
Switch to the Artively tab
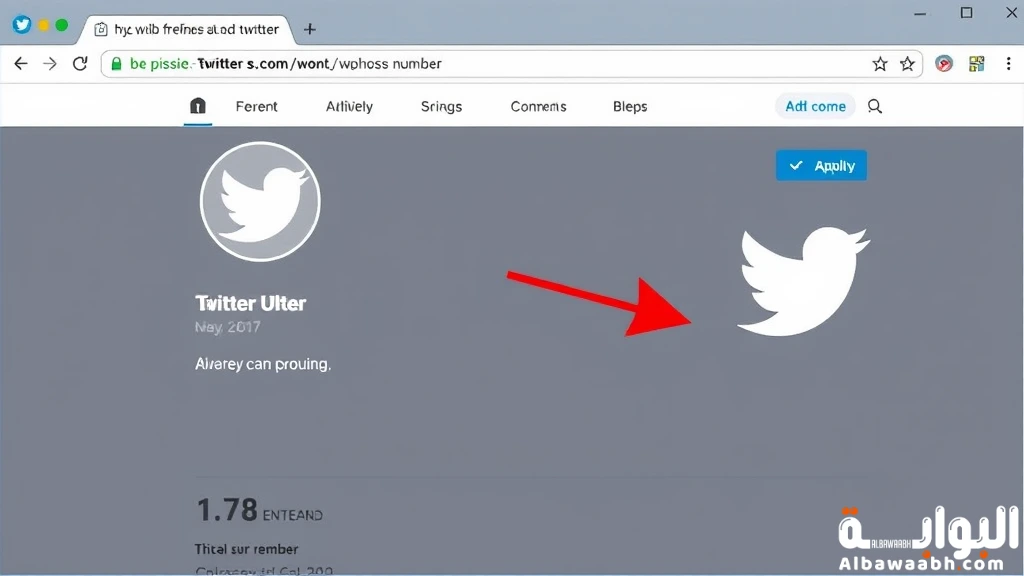[349, 106]
